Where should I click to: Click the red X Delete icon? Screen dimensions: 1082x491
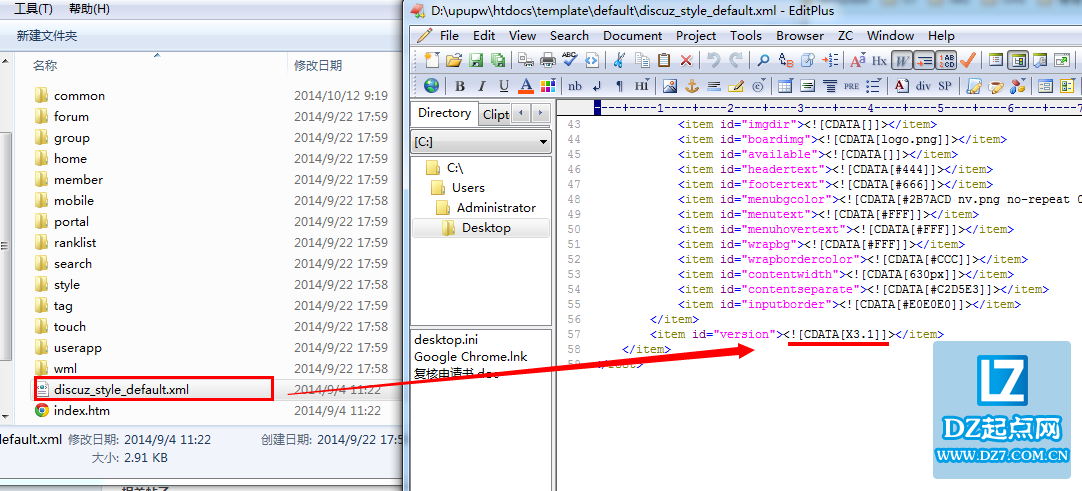[x=686, y=60]
